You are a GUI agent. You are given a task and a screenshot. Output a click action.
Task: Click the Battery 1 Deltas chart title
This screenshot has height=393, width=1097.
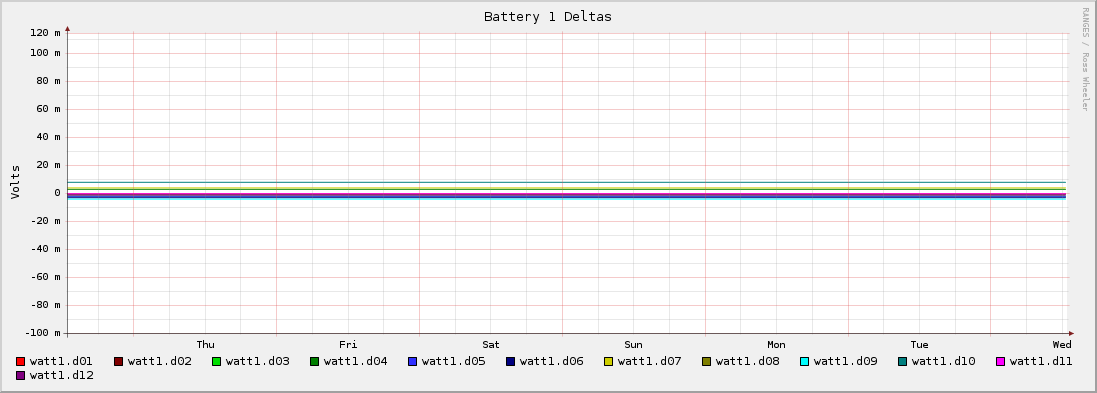(x=548, y=17)
